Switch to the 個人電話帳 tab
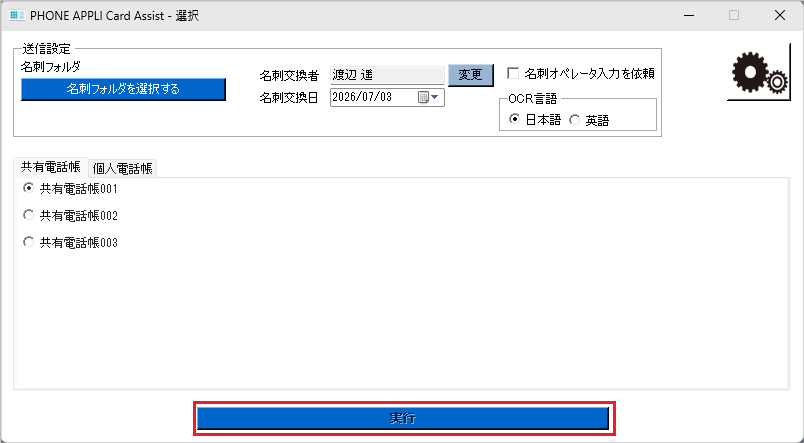The width and height of the screenshot is (804, 443). click(x=123, y=169)
